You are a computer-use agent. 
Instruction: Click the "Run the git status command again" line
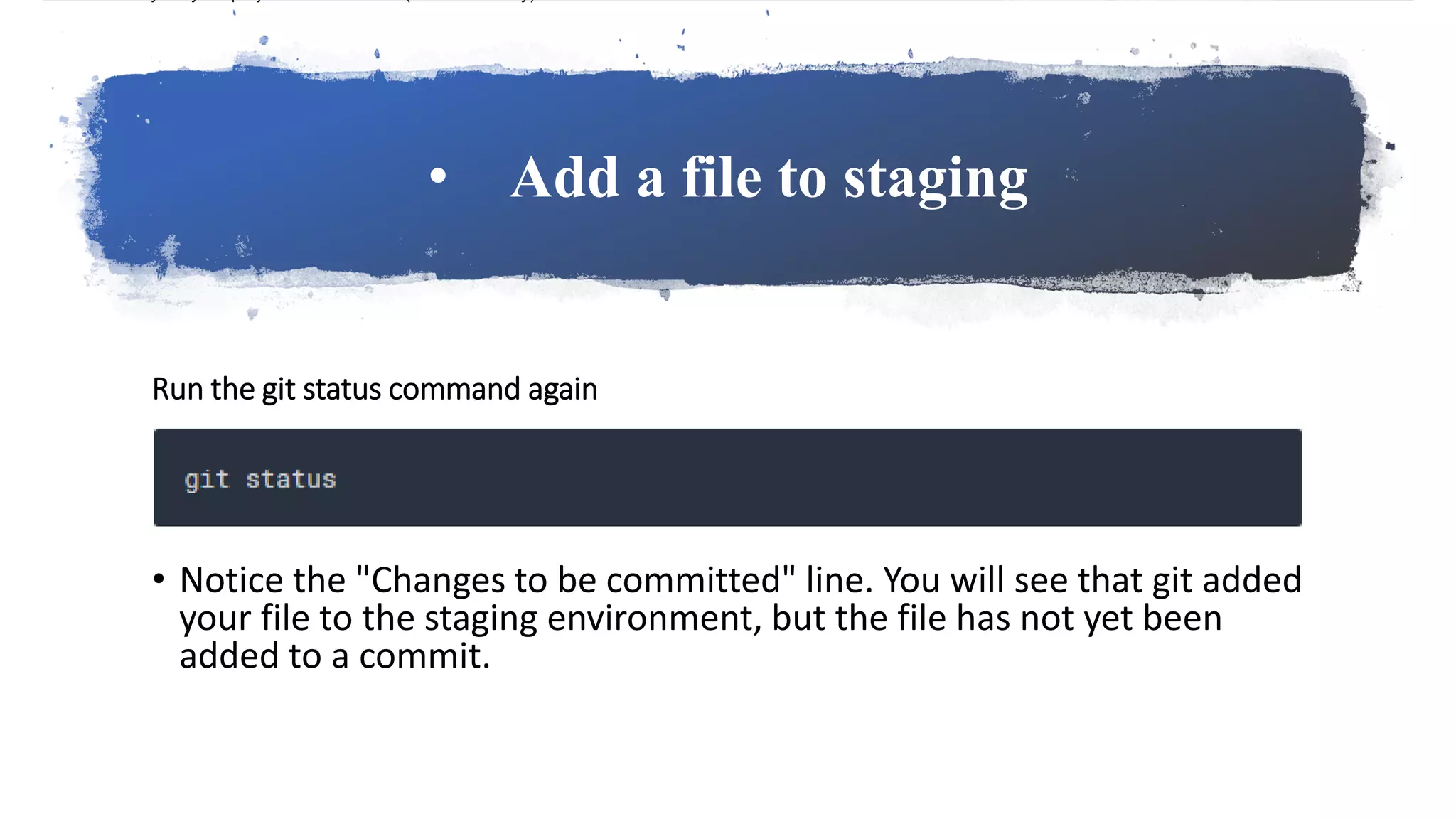point(375,390)
